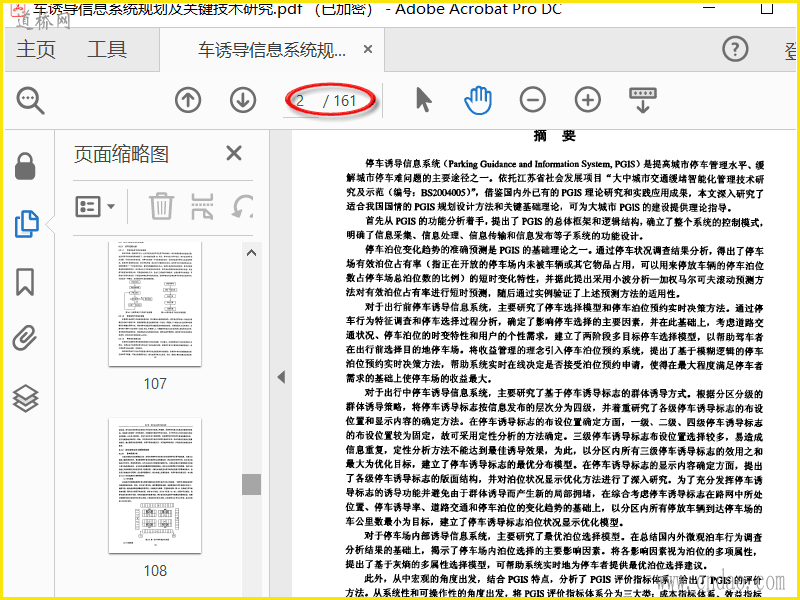Switch to the 主页 tab
Screen dimensions: 800x600
36,49
